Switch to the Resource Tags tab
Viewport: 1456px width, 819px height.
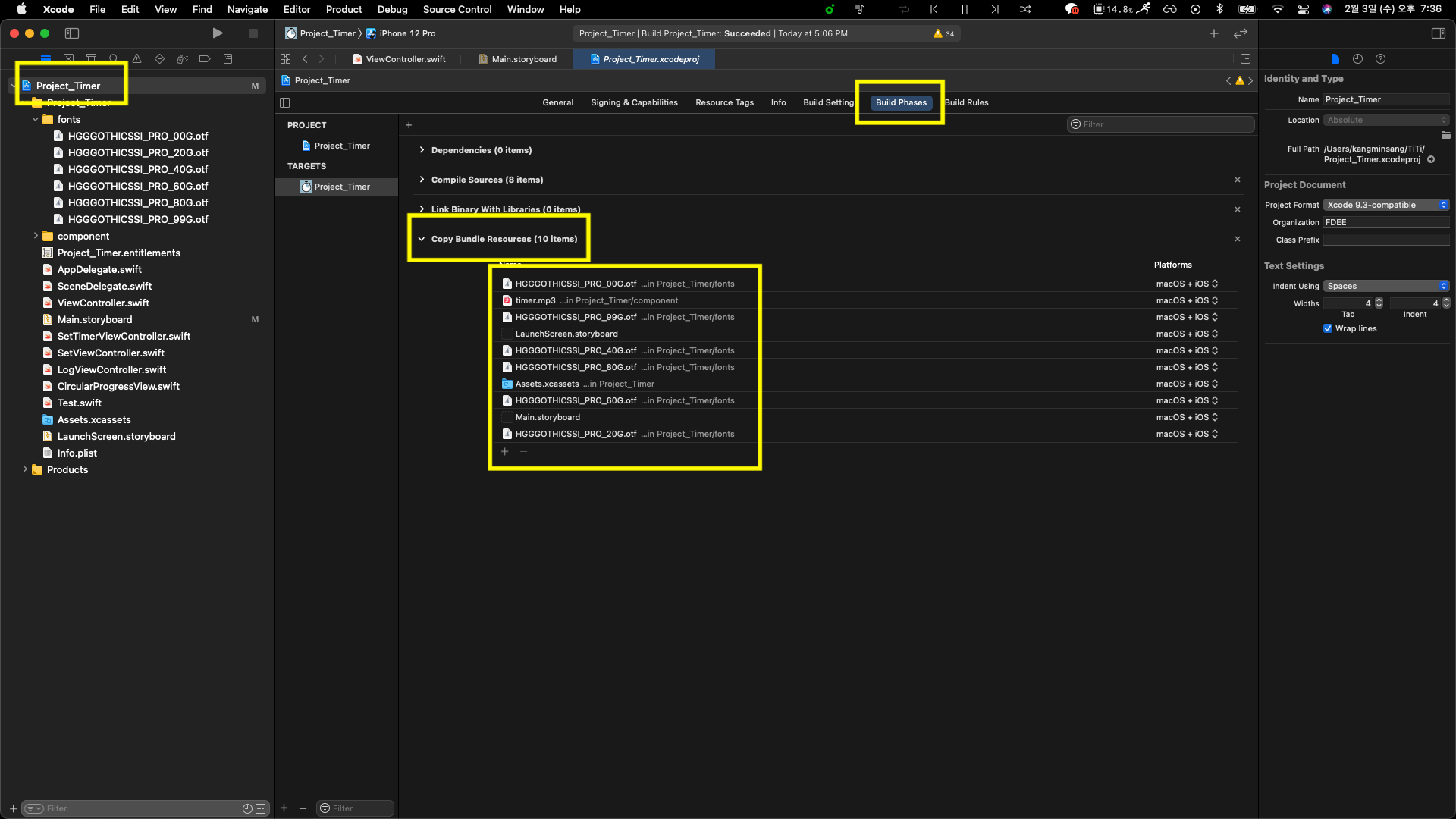(x=724, y=102)
